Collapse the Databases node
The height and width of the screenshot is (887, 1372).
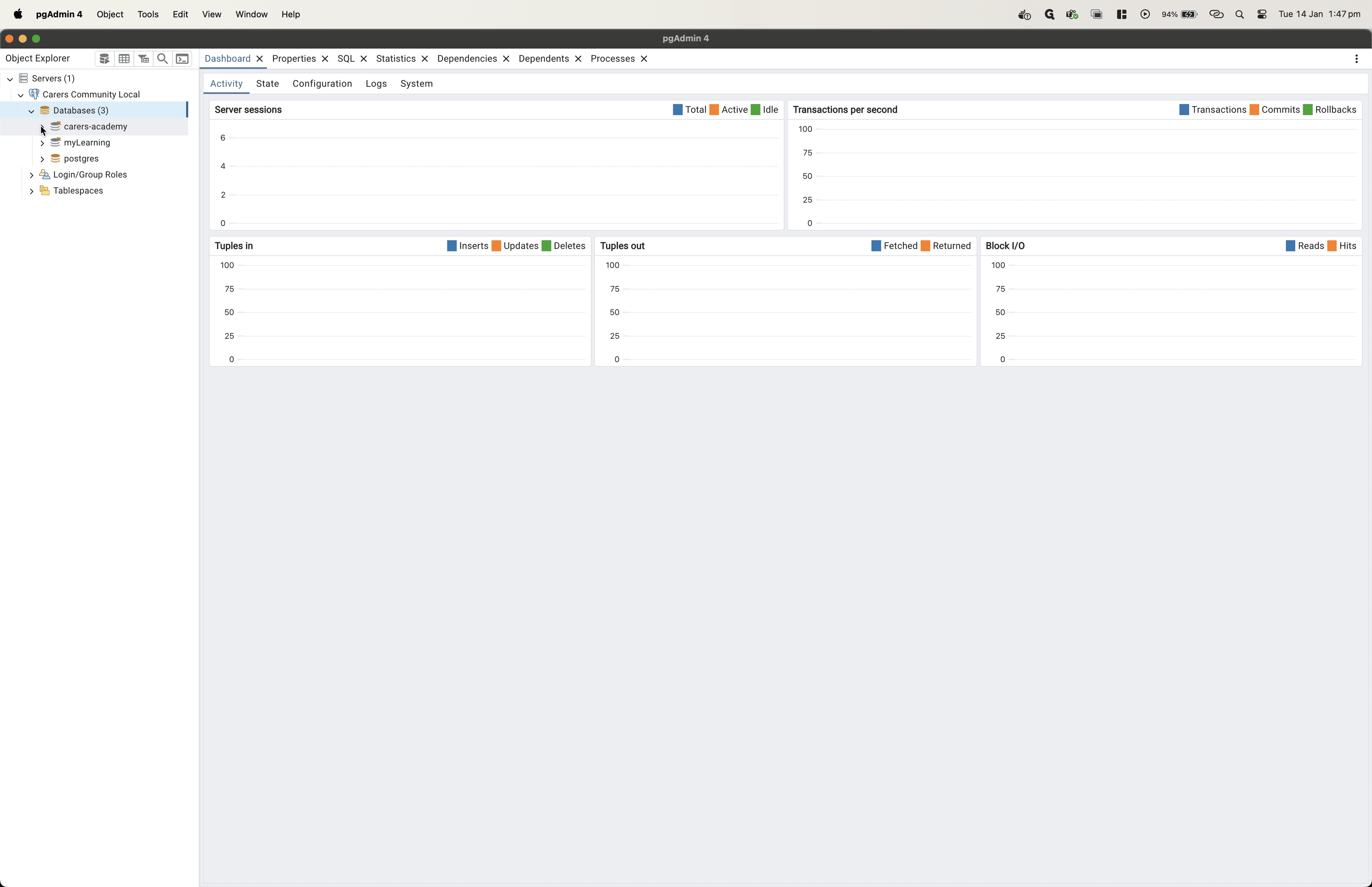(32, 111)
